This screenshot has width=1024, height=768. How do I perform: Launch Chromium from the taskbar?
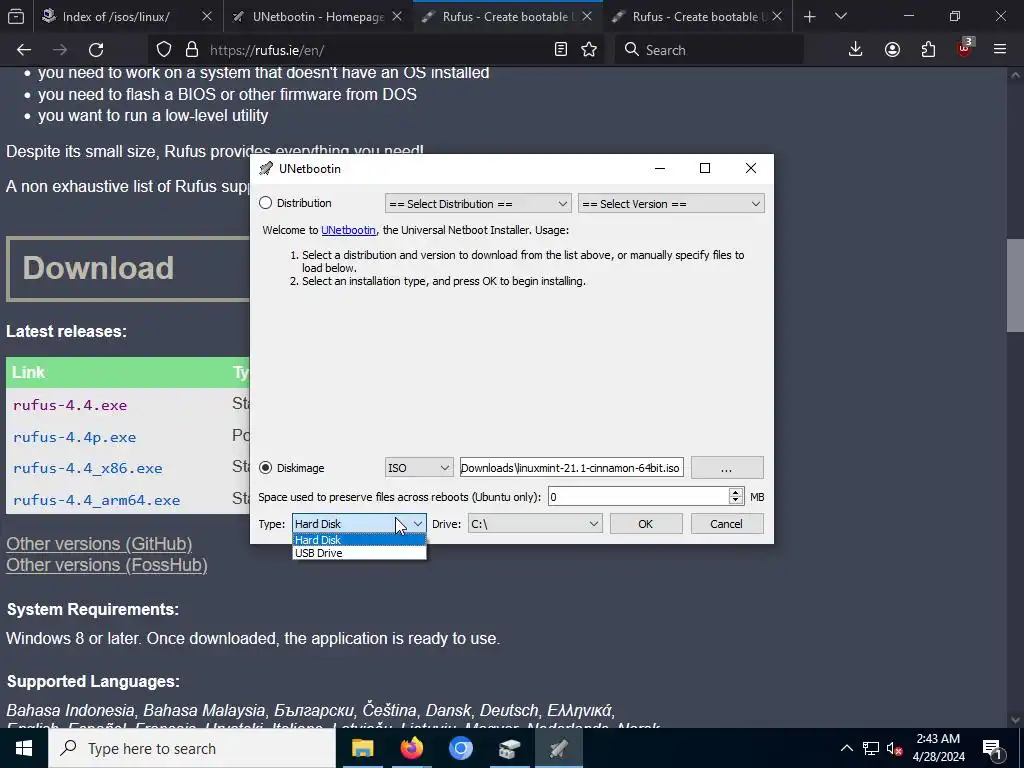pos(460,748)
